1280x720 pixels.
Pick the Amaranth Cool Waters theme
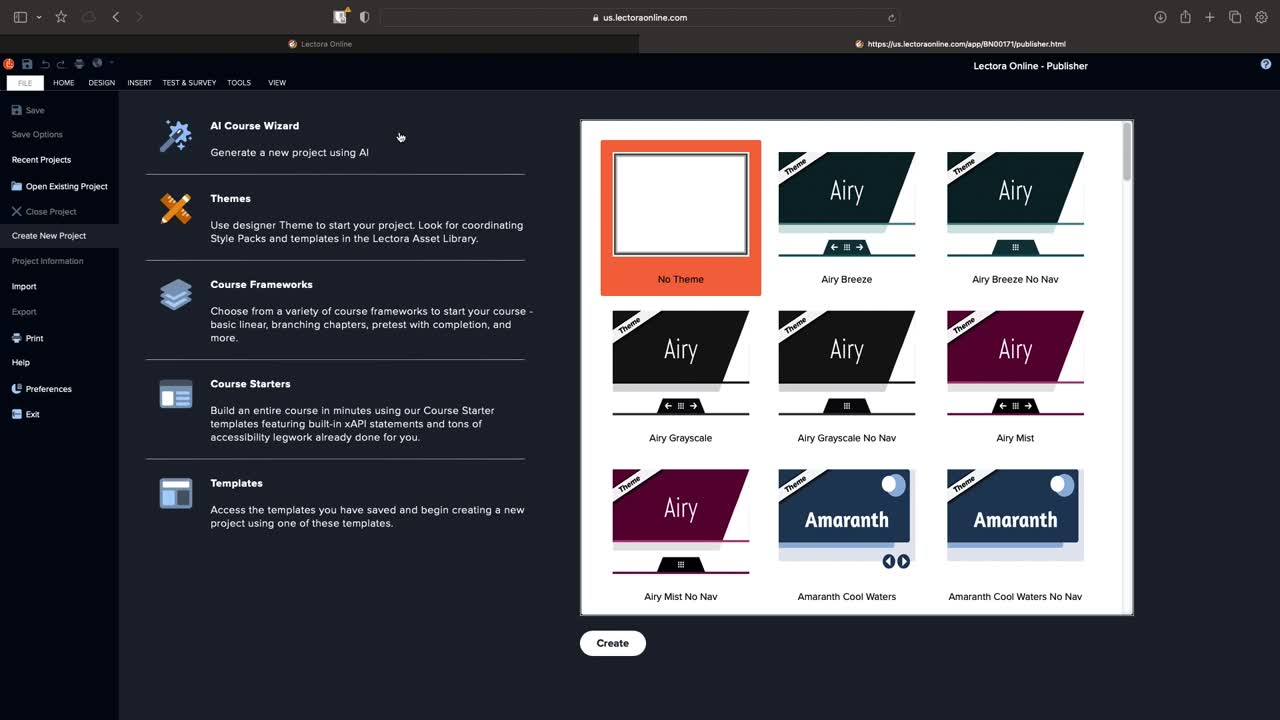point(847,520)
